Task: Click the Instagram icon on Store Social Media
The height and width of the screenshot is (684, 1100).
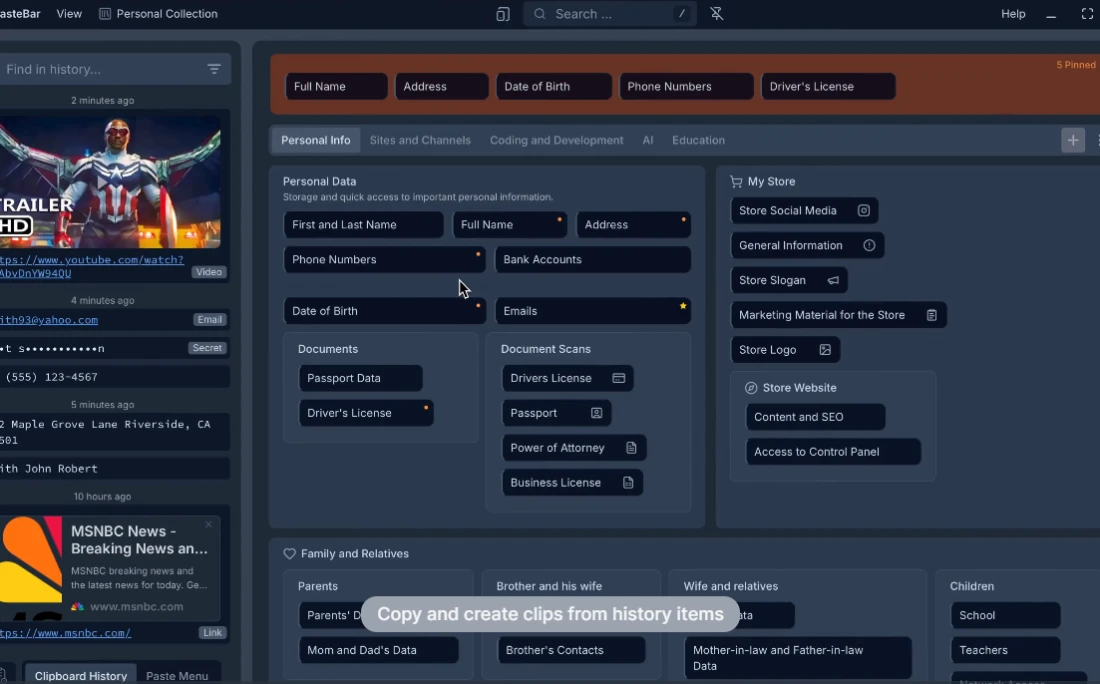Action: (864, 211)
